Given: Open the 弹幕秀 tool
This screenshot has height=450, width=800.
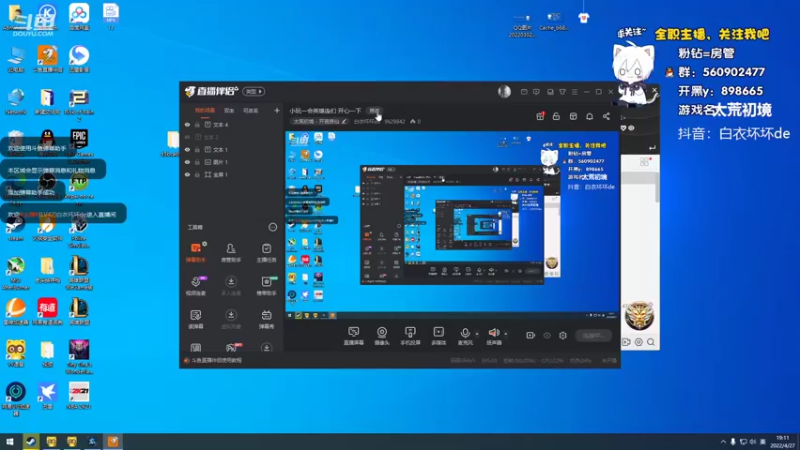Looking at the screenshot, I should pos(266,319).
